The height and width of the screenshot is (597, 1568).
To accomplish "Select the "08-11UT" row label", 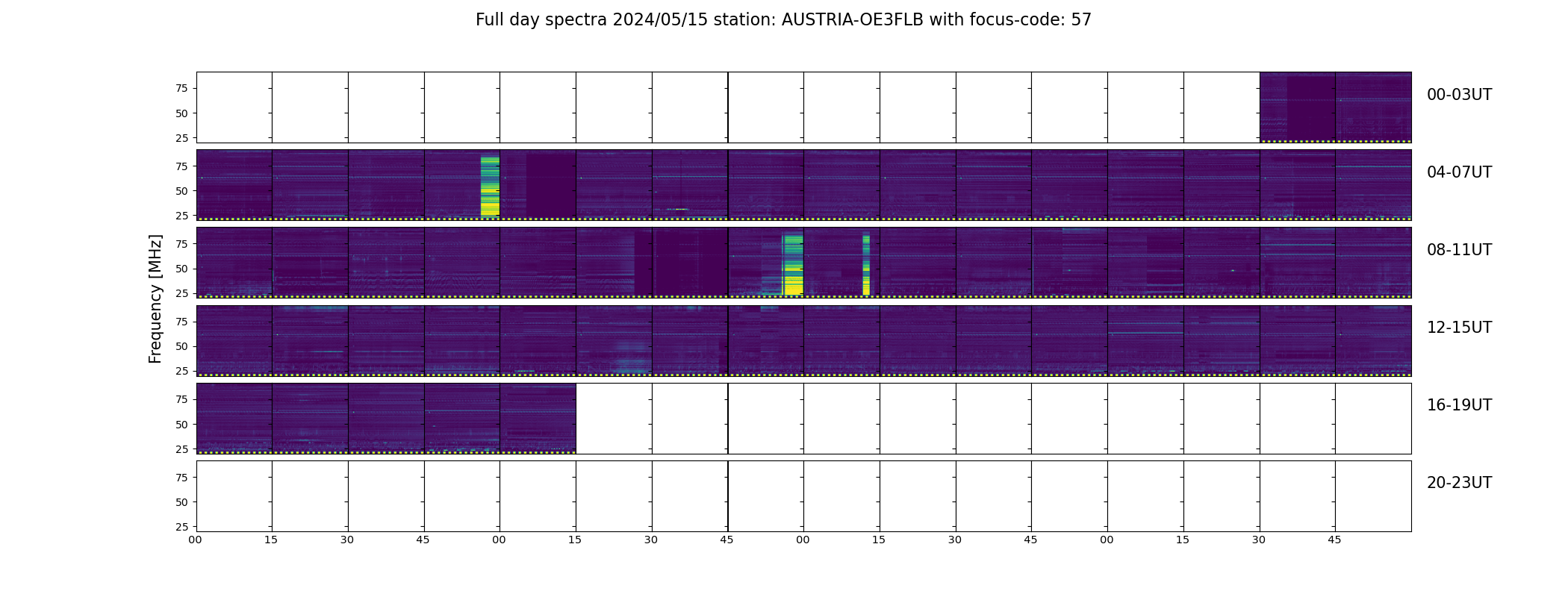I will coord(1459,250).
